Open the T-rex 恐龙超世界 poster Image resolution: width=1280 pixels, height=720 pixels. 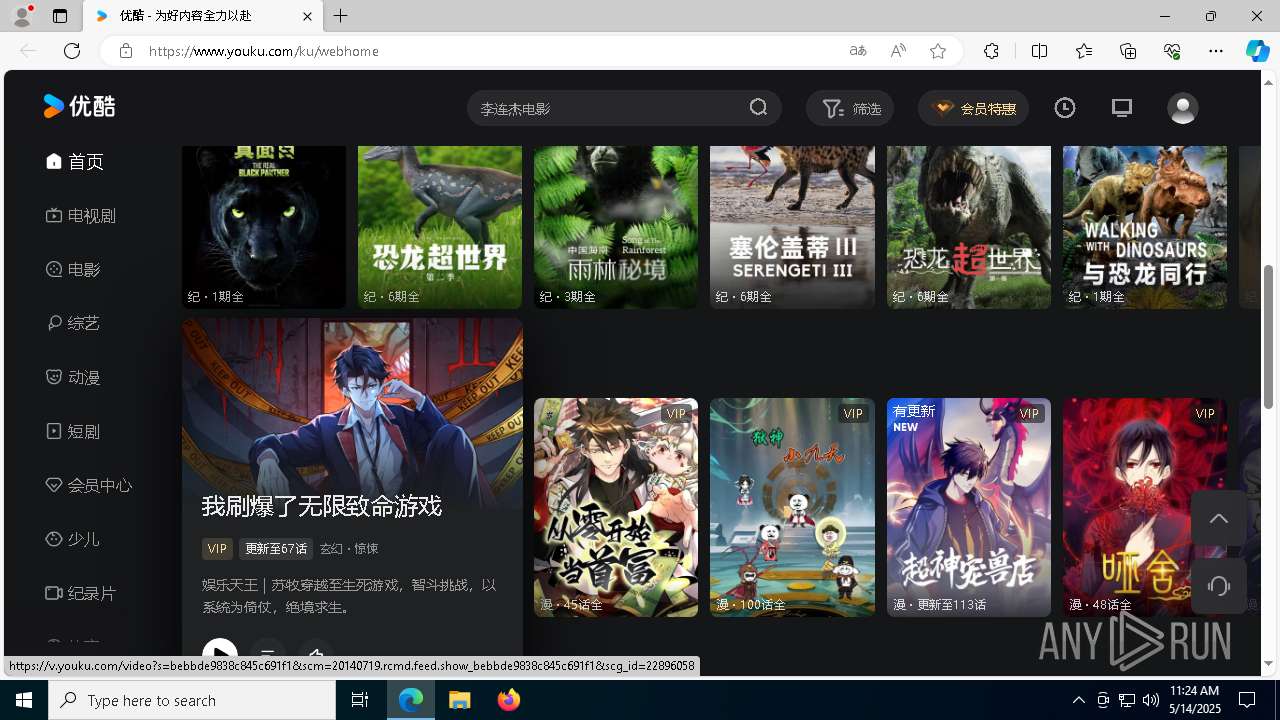click(969, 227)
